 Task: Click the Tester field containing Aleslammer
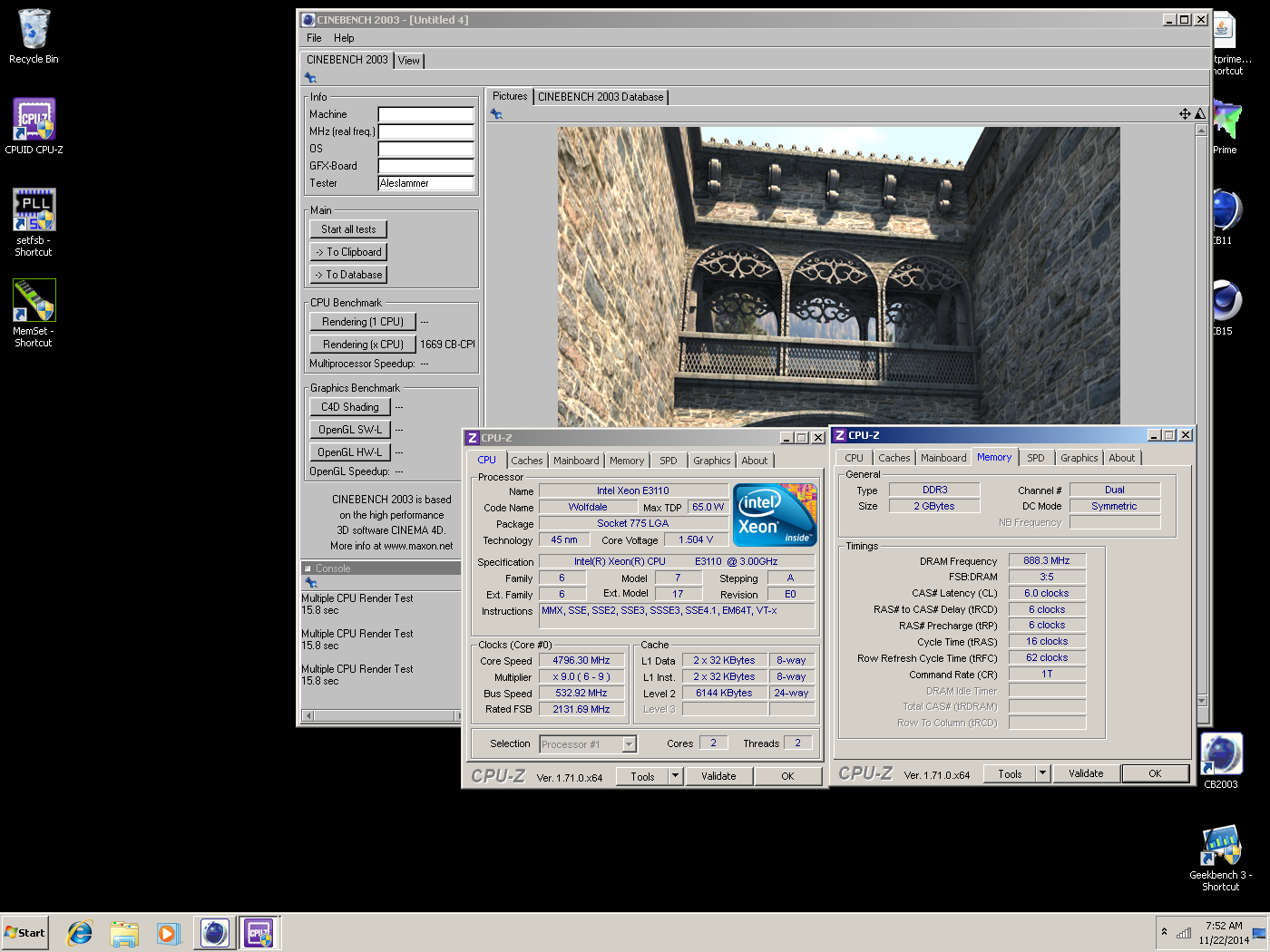click(x=425, y=183)
